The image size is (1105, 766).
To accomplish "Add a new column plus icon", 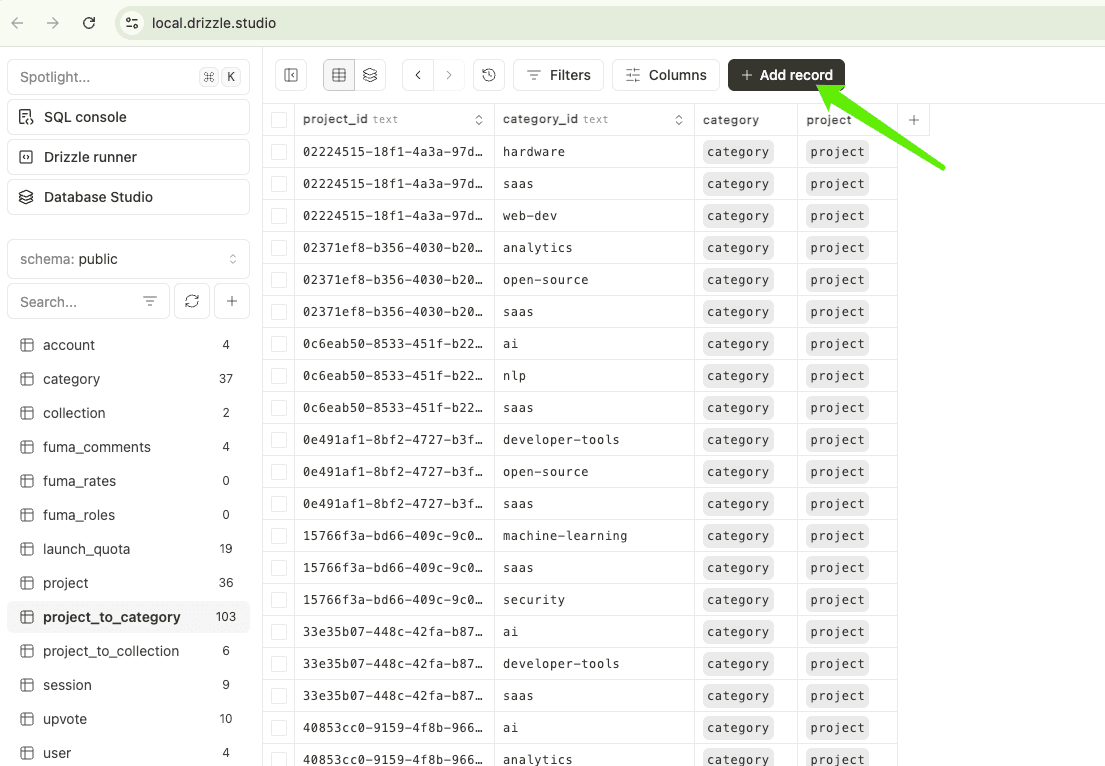I will click(914, 120).
